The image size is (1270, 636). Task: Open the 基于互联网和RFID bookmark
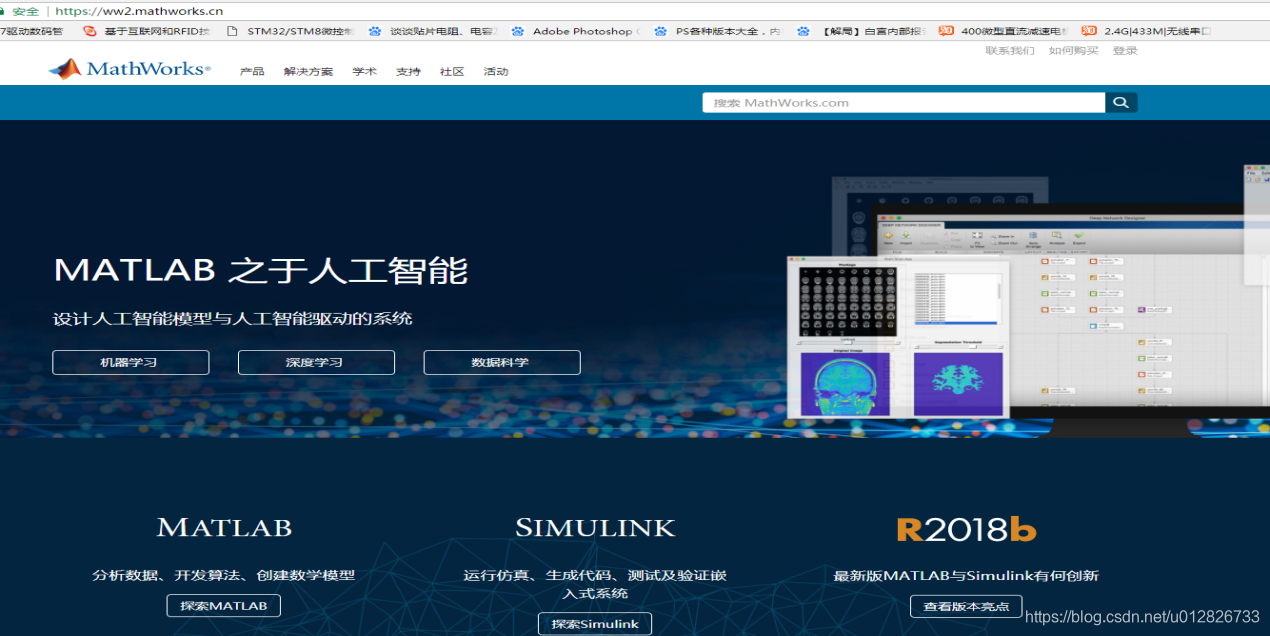coord(147,31)
